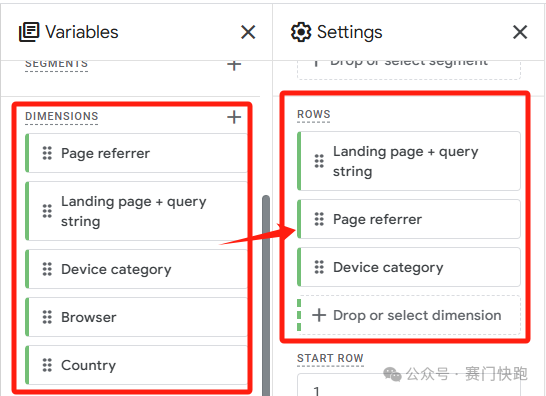The image size is (546, 396).
Task: Click the ROWS section label
Action: pyautogui.click(x=314, y=114)
